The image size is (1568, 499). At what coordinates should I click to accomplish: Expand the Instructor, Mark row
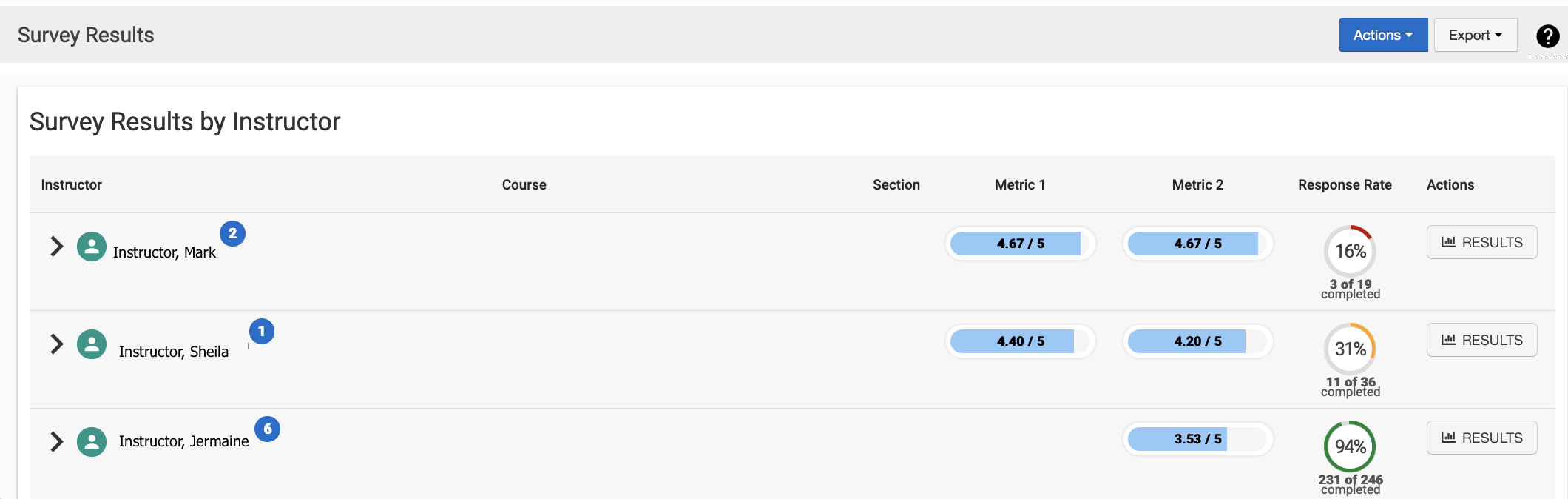(x=56, y=247)
